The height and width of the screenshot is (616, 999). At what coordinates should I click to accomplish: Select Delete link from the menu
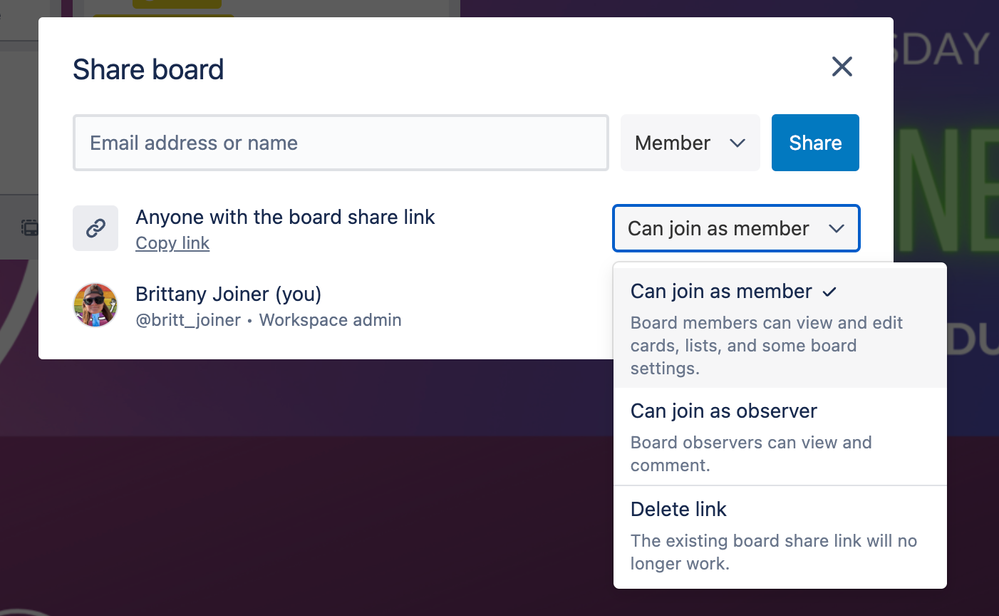780,535
